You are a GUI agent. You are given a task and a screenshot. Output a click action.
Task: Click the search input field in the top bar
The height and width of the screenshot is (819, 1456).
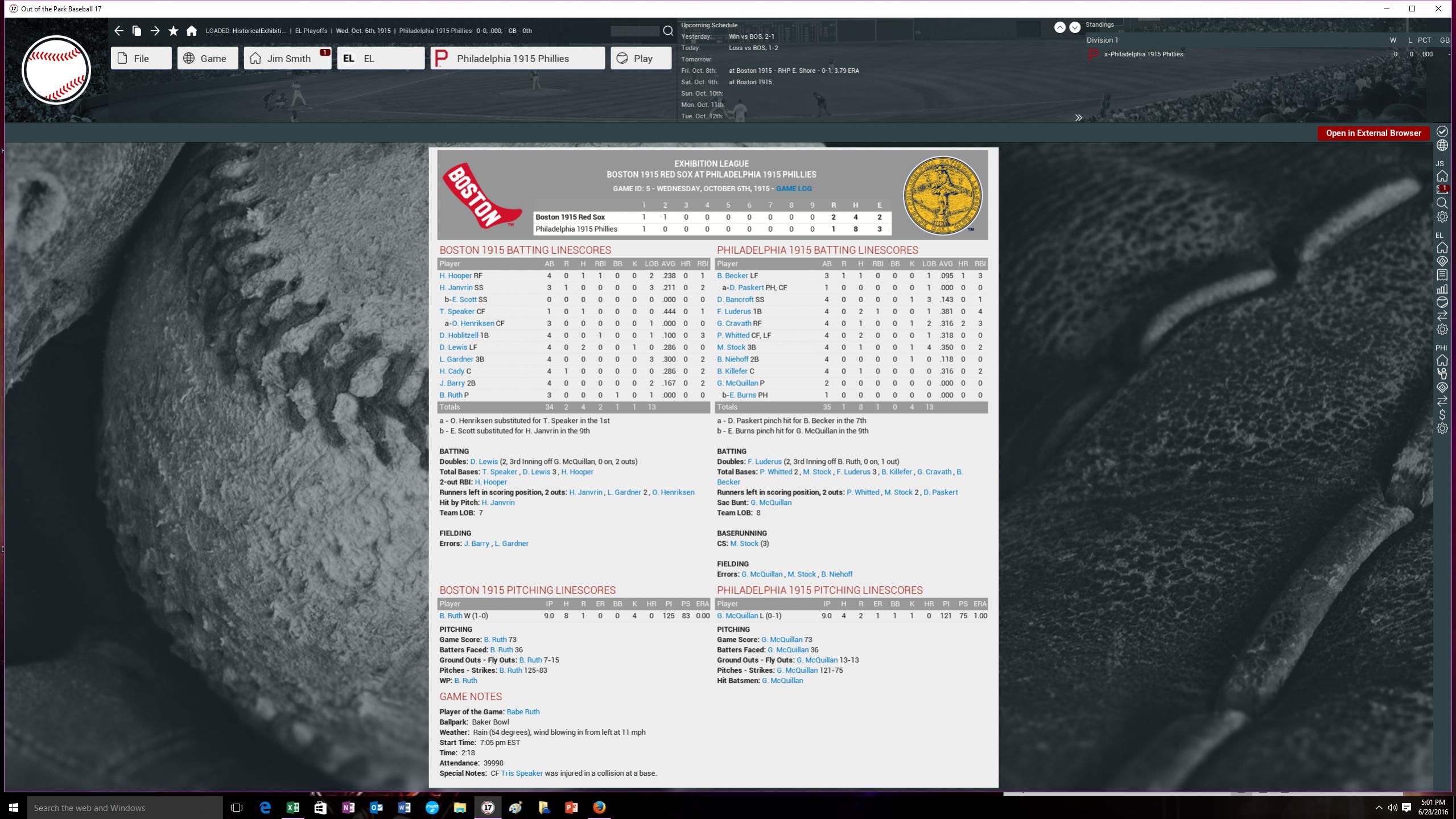point(635,31)
